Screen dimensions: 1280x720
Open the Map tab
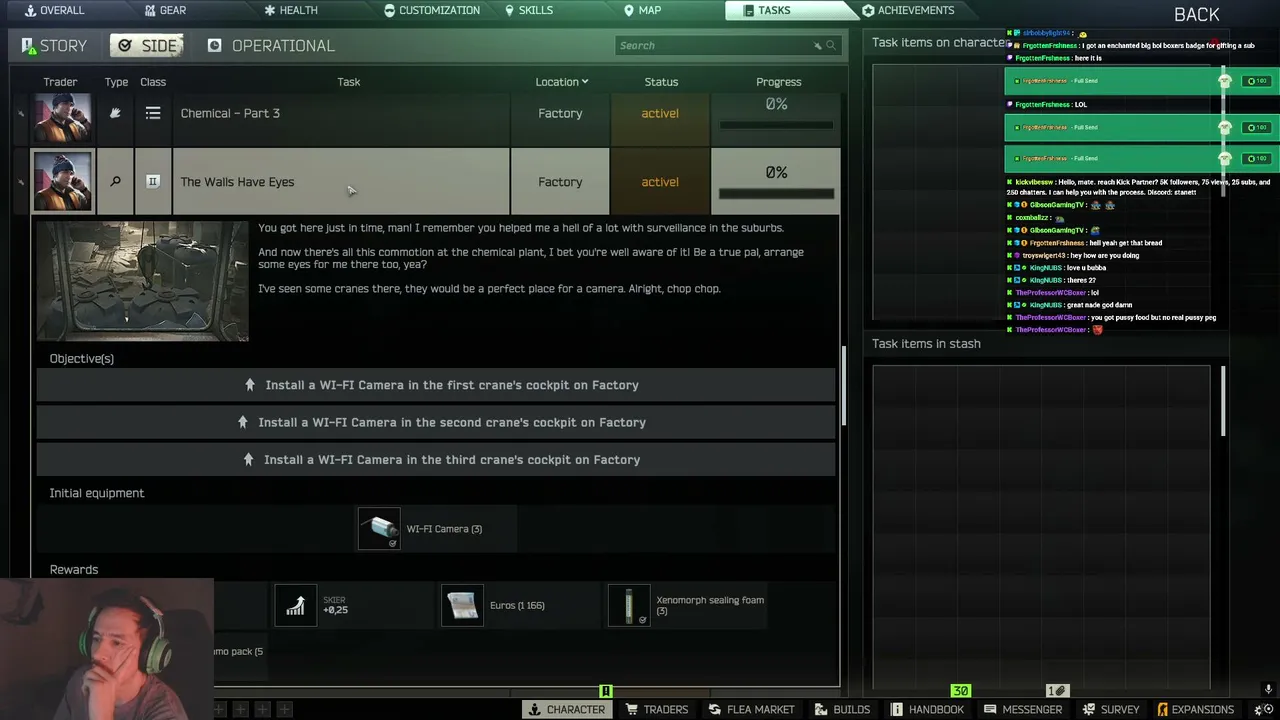click(x=642, y=10)
